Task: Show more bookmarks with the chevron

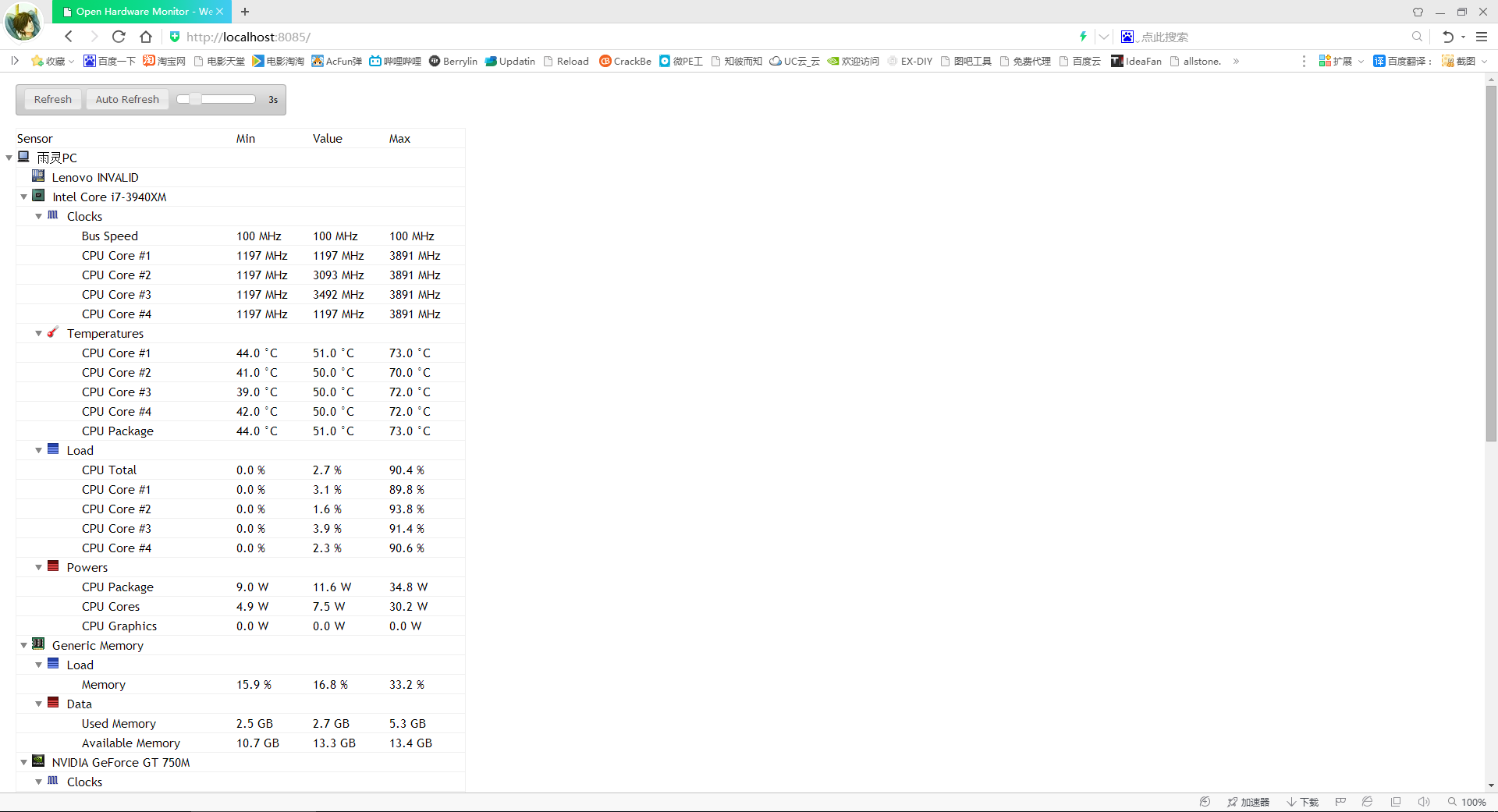Action: tap(1236, 61)
